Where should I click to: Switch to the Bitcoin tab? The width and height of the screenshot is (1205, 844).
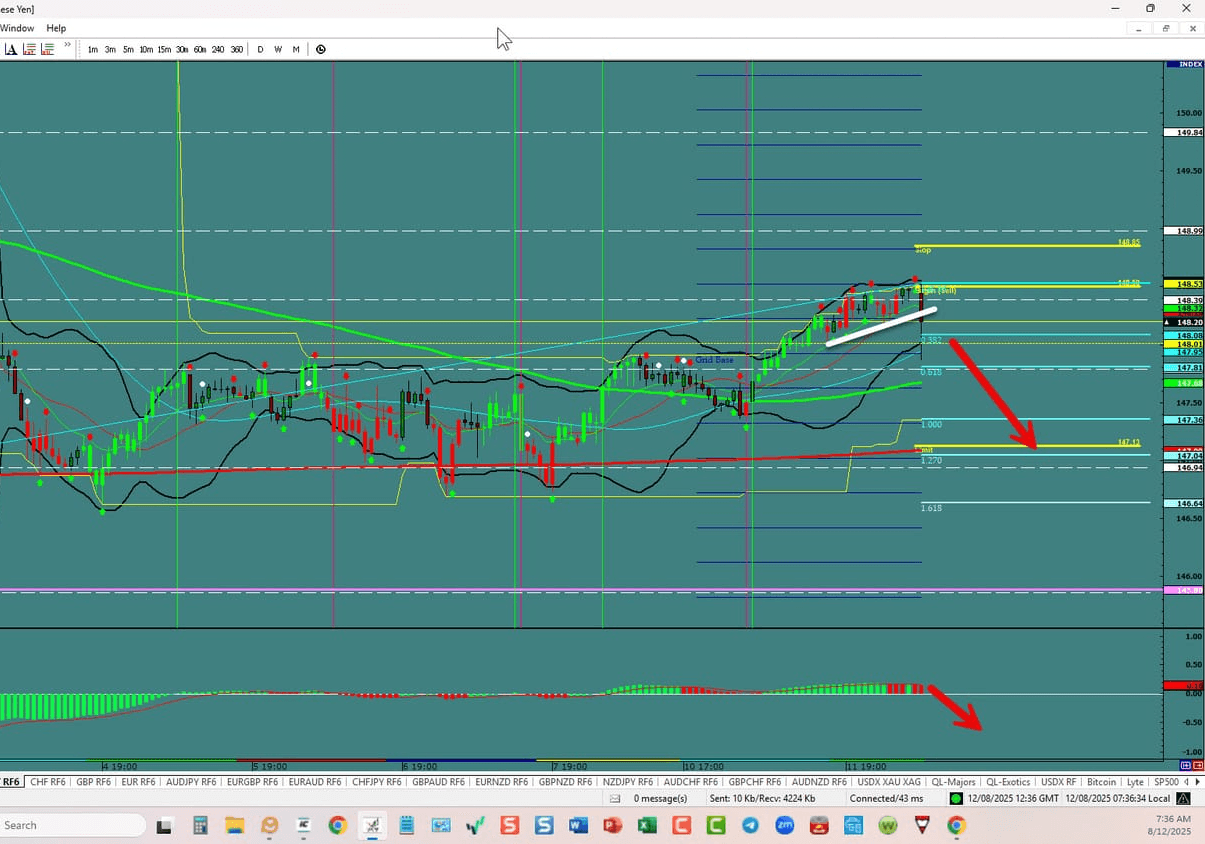[1101, 781]
